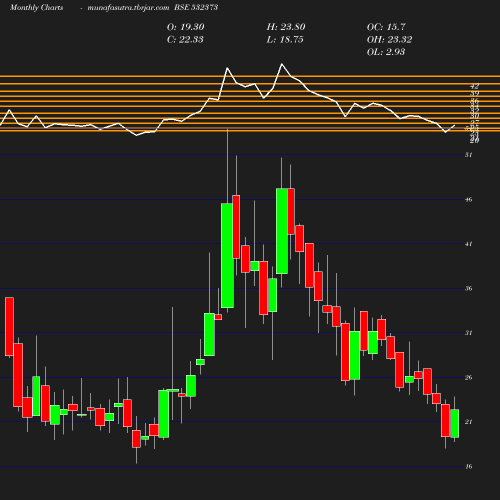This screenshot has height=500, width=500.
Task: Click the price axis label "51"
Action: pyautogui.click(x=469, y=155)
